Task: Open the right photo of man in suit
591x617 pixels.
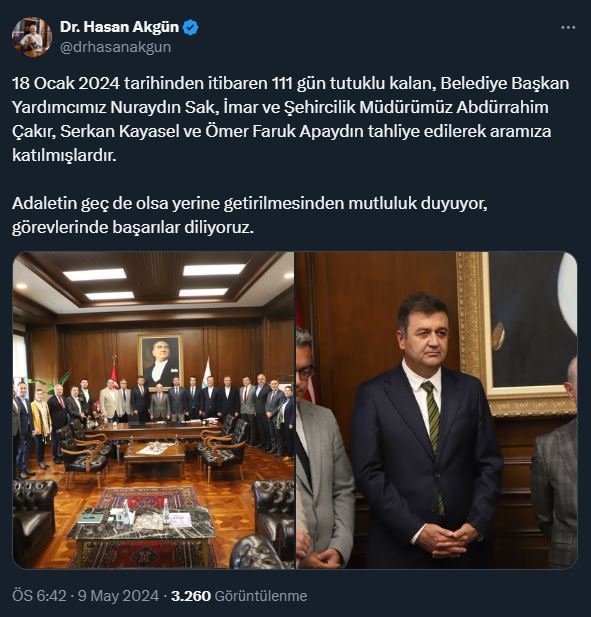Action: 437,410
